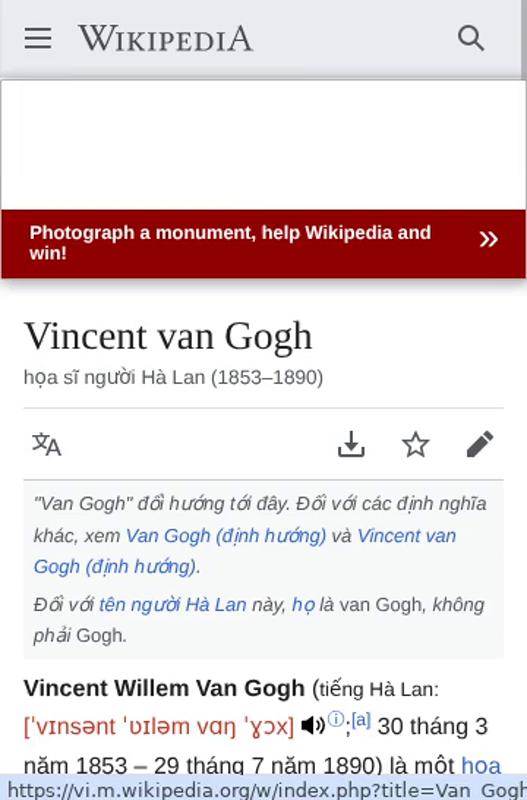Open the audio info icon
This screenshot has height=800, width=527.
click(336, 719)
